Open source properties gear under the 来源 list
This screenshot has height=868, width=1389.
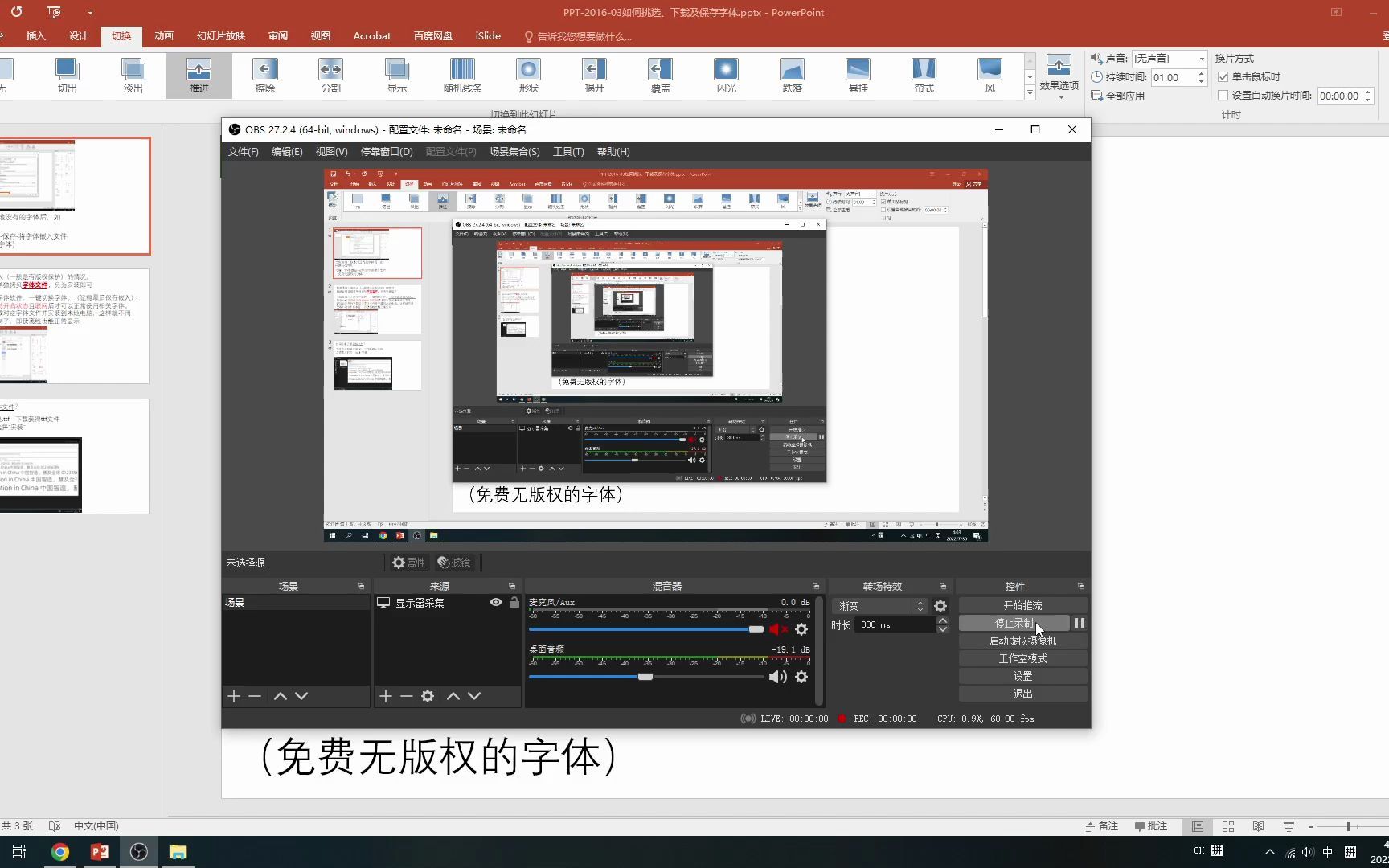428,696
